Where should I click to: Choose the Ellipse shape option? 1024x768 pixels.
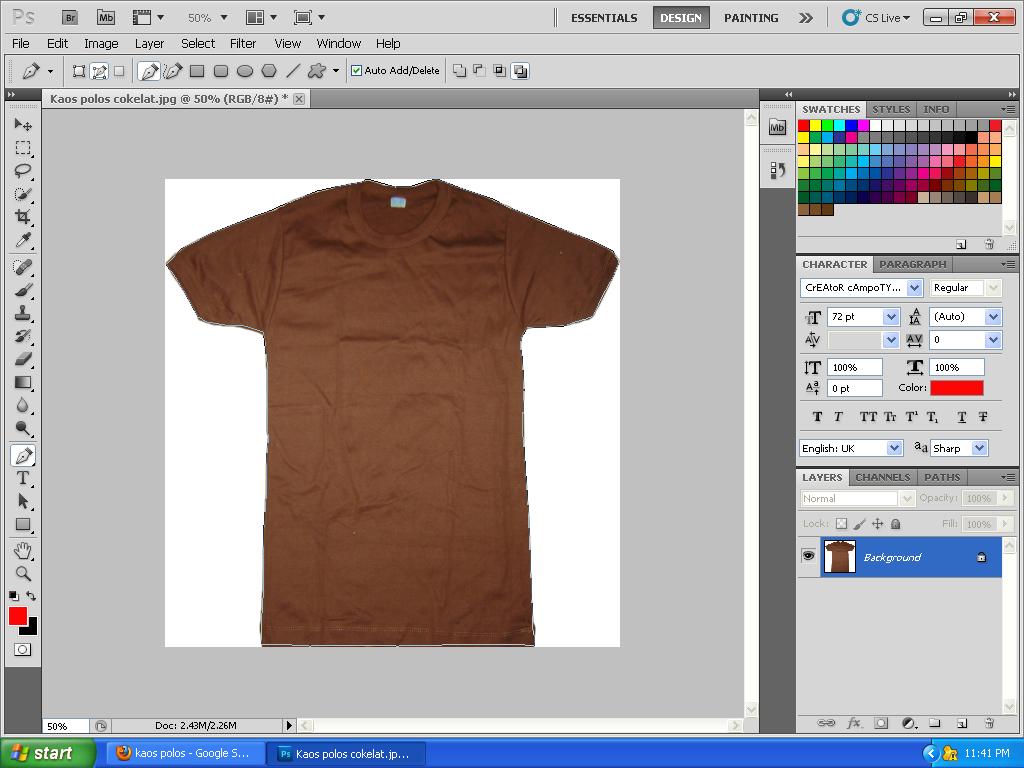[x=245, y=71]
